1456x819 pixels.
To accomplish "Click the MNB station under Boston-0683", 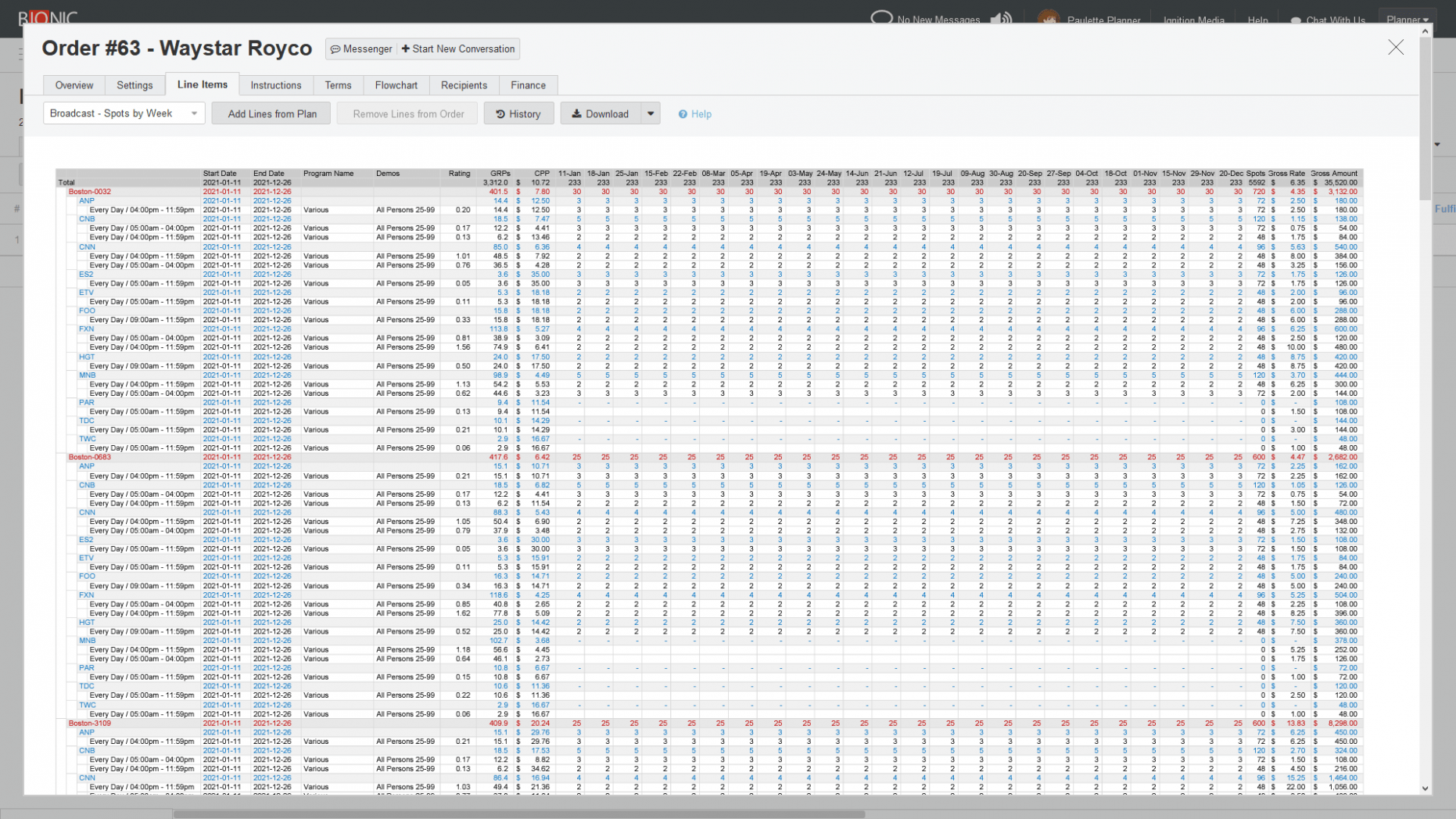I will [x=87, y=641].
